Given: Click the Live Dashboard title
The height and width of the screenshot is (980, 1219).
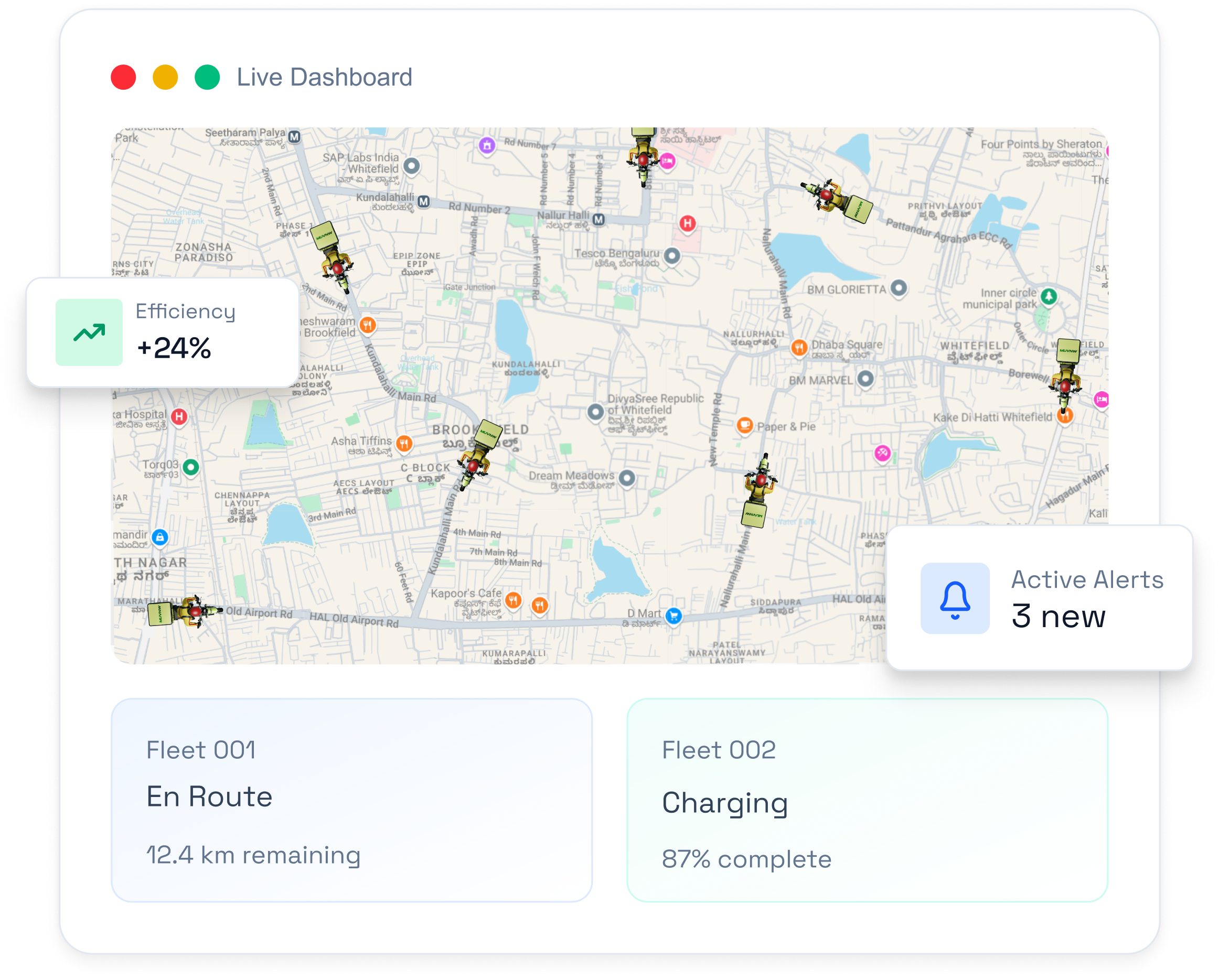Looking at the screenshot, I should 325,78.
